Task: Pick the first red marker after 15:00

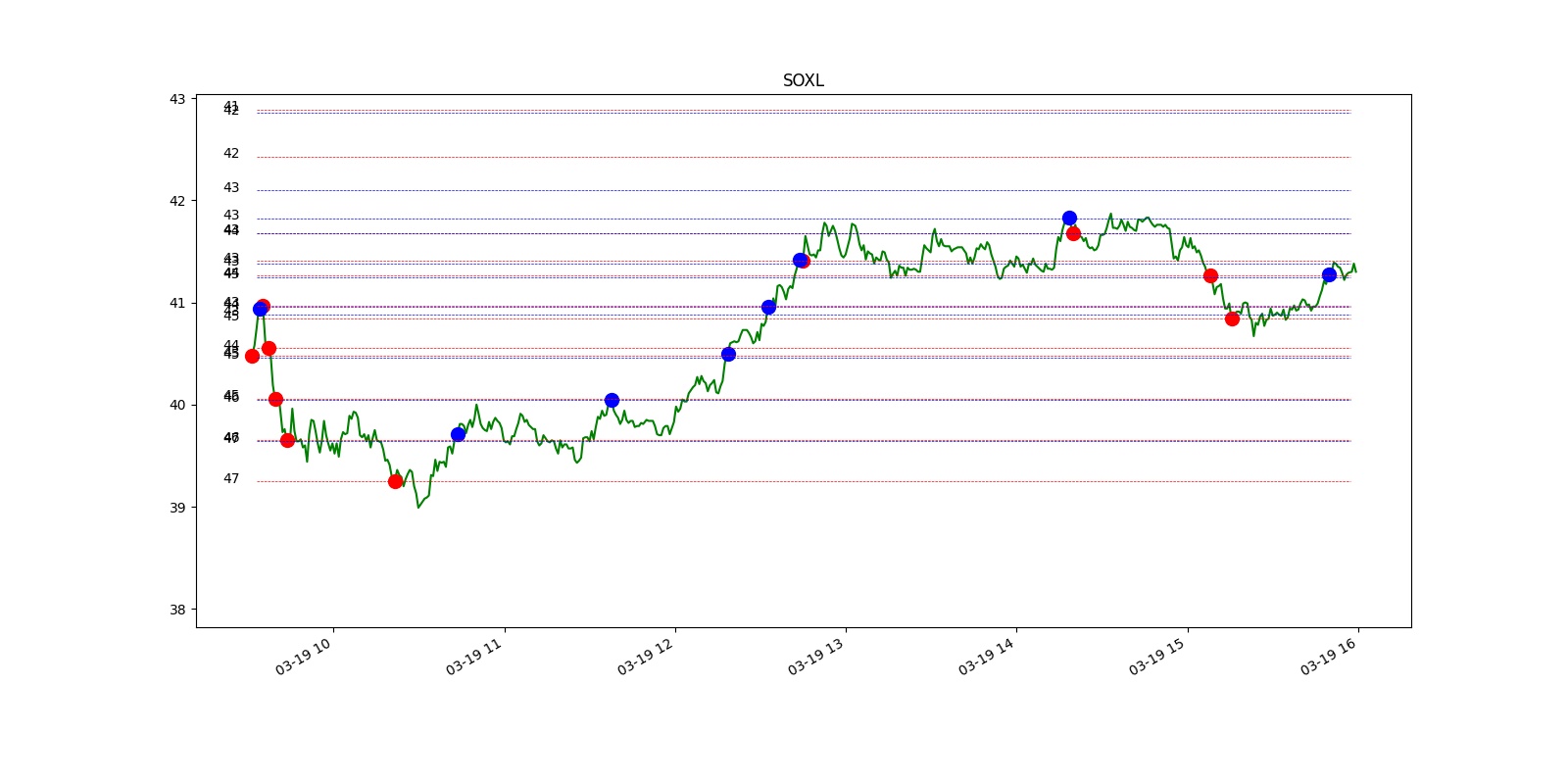Action: 1210,275
